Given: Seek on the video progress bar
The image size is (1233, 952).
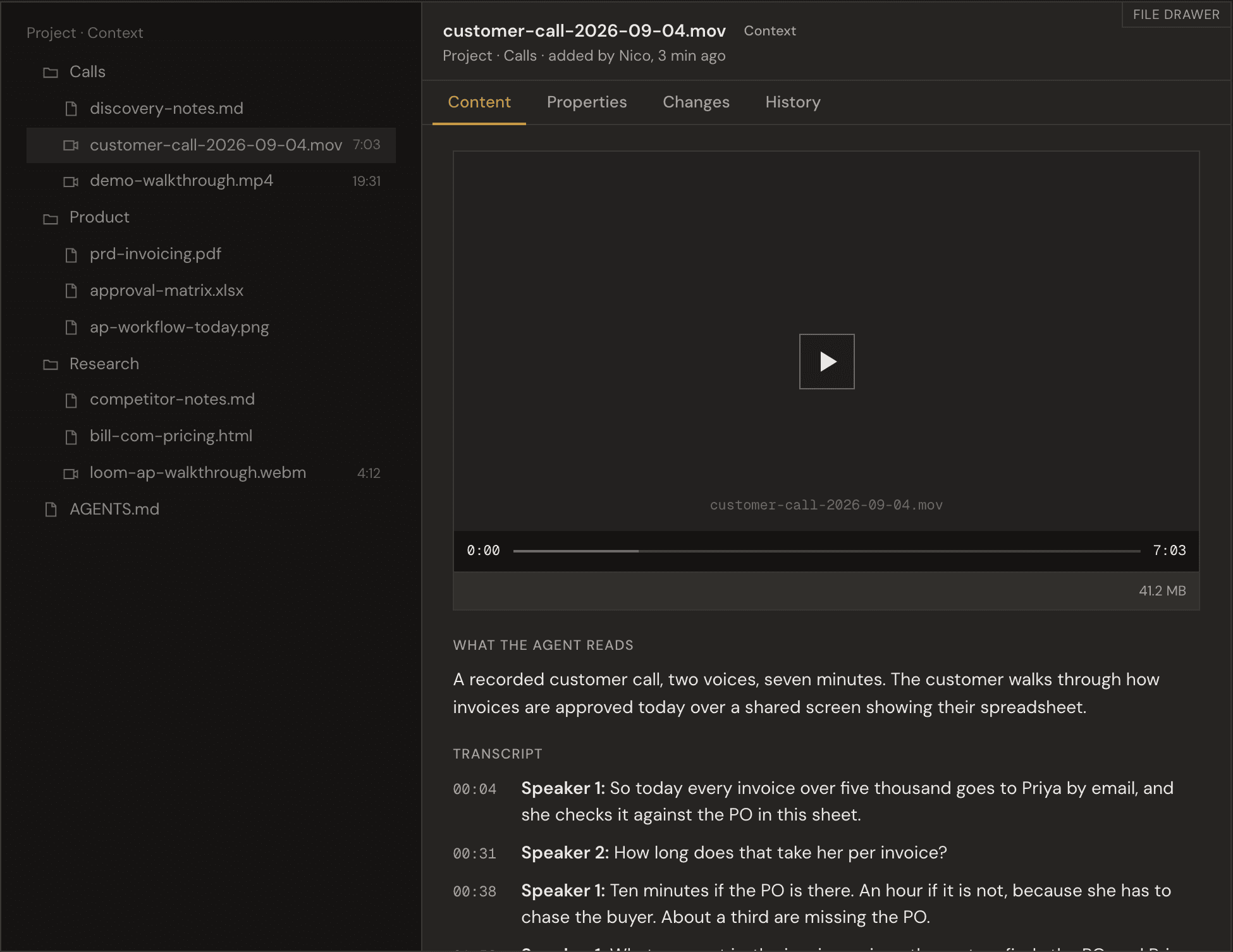Looking at the screenshot, I should pos(826,551).
